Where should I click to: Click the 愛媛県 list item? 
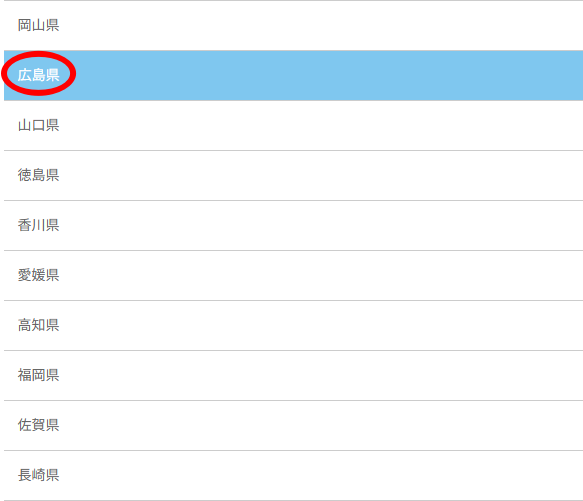(x=293, y=275)
